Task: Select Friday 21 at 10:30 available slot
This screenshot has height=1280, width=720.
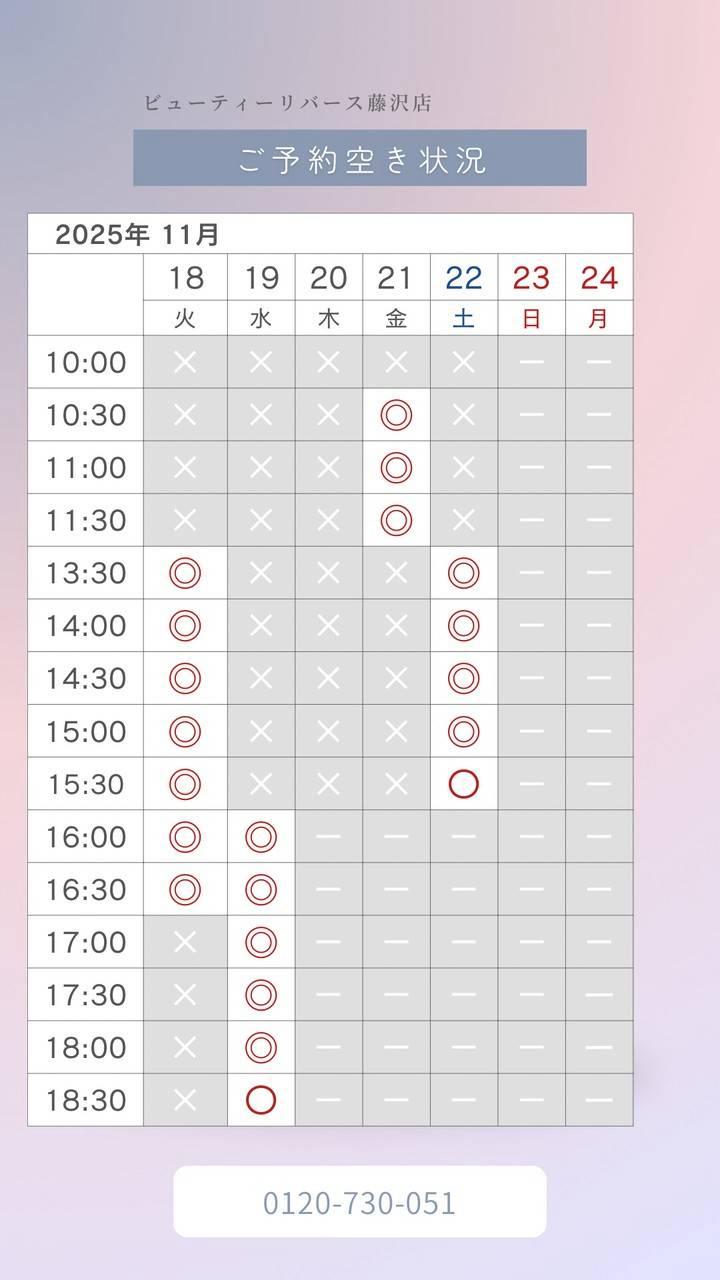Action: (397, 415)
